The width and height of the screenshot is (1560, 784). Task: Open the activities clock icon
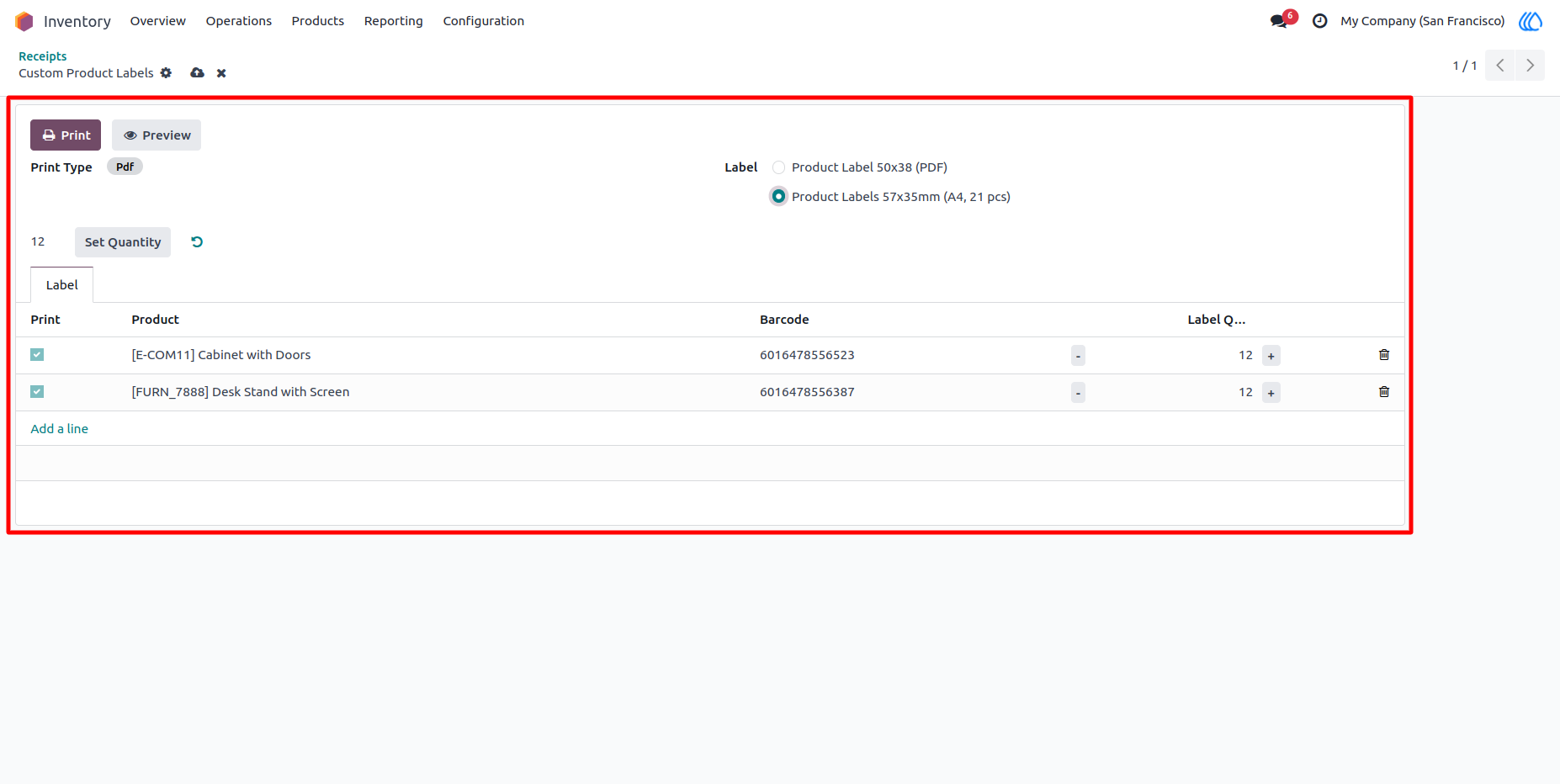[1319, 21]
